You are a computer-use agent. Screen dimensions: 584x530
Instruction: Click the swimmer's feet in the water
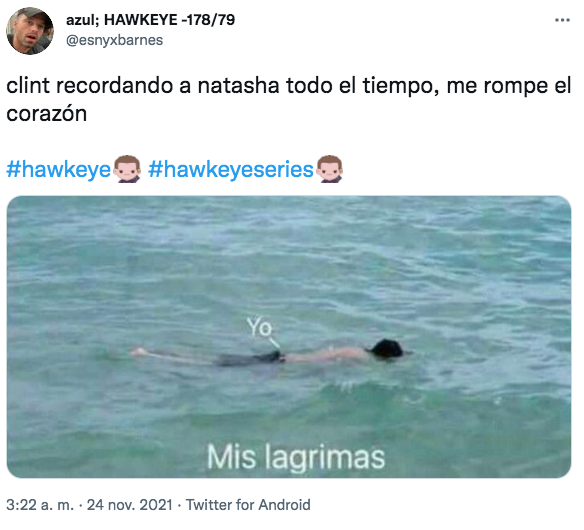click(138, 352)
